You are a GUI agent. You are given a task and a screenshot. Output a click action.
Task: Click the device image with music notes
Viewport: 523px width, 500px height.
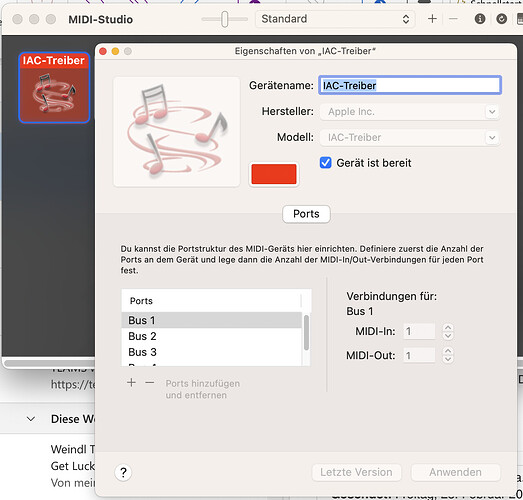(x=176, y=132)
